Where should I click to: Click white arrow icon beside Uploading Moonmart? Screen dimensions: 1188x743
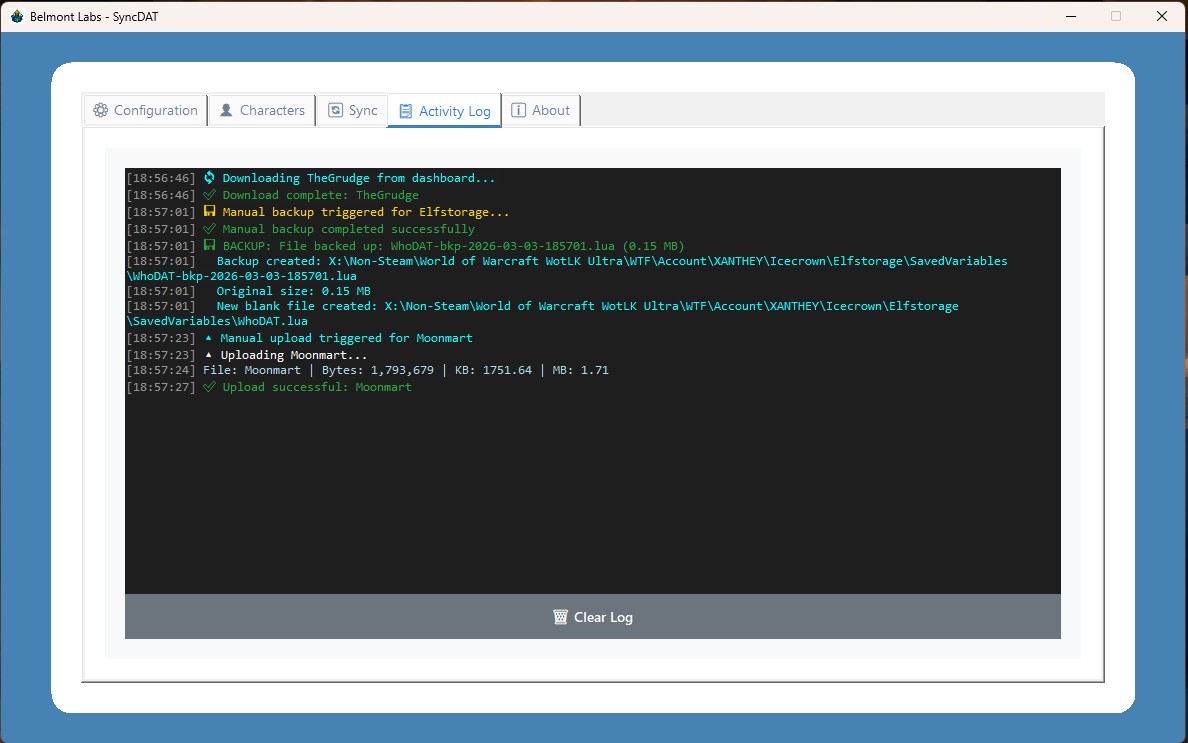click(x=208, y=355)
